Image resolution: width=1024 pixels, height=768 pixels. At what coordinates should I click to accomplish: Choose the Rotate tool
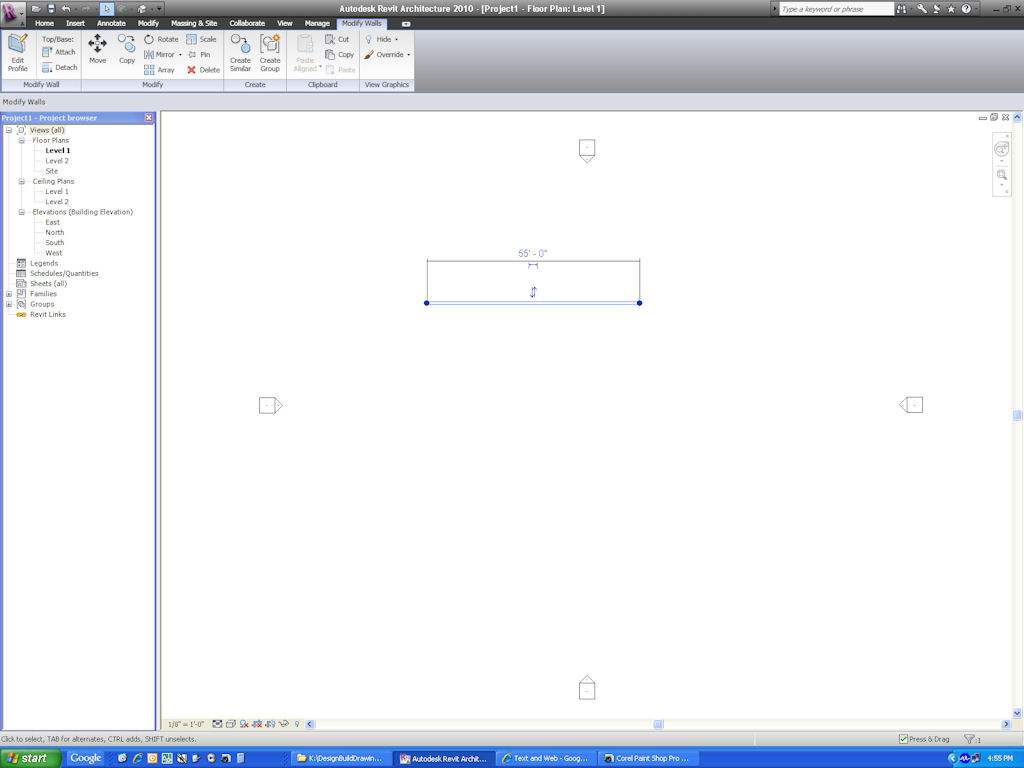pos(161,39)
